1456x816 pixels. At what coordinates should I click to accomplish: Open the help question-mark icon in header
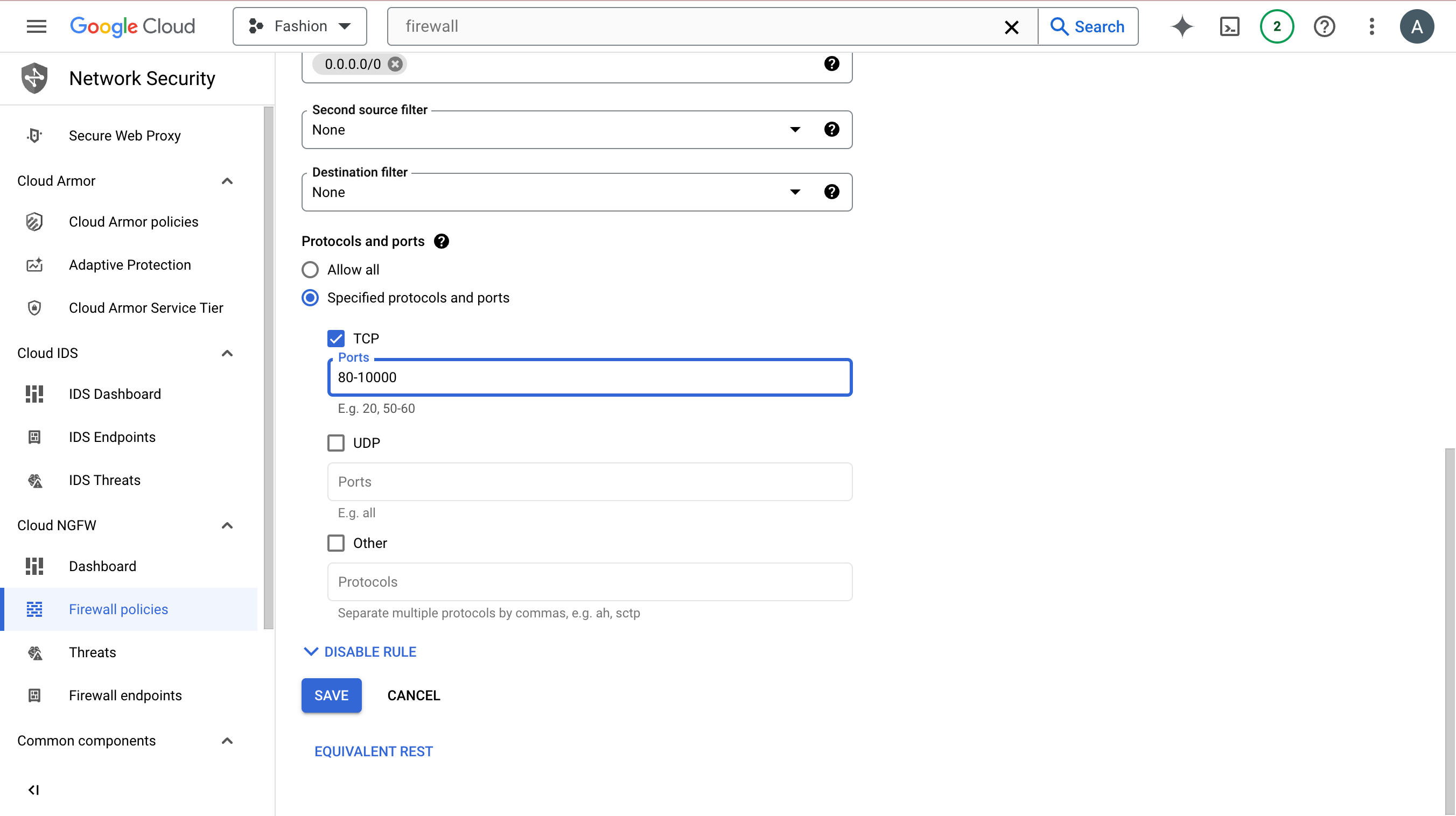1324,26
